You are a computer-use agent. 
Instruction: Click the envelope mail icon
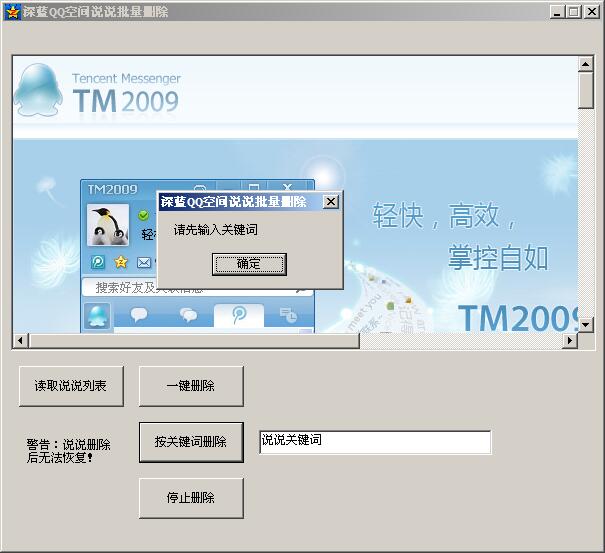144,263
